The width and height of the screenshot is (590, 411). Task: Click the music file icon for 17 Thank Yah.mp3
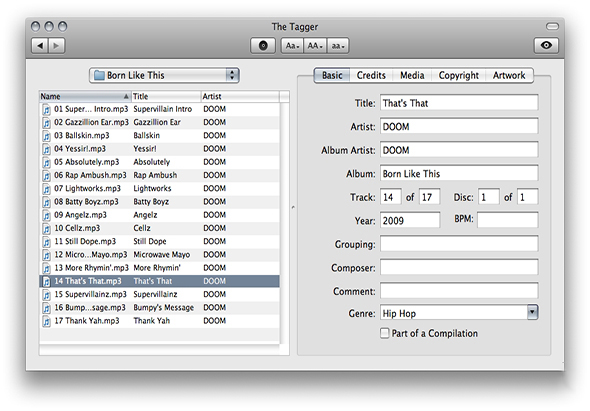(x=46, y=321)
